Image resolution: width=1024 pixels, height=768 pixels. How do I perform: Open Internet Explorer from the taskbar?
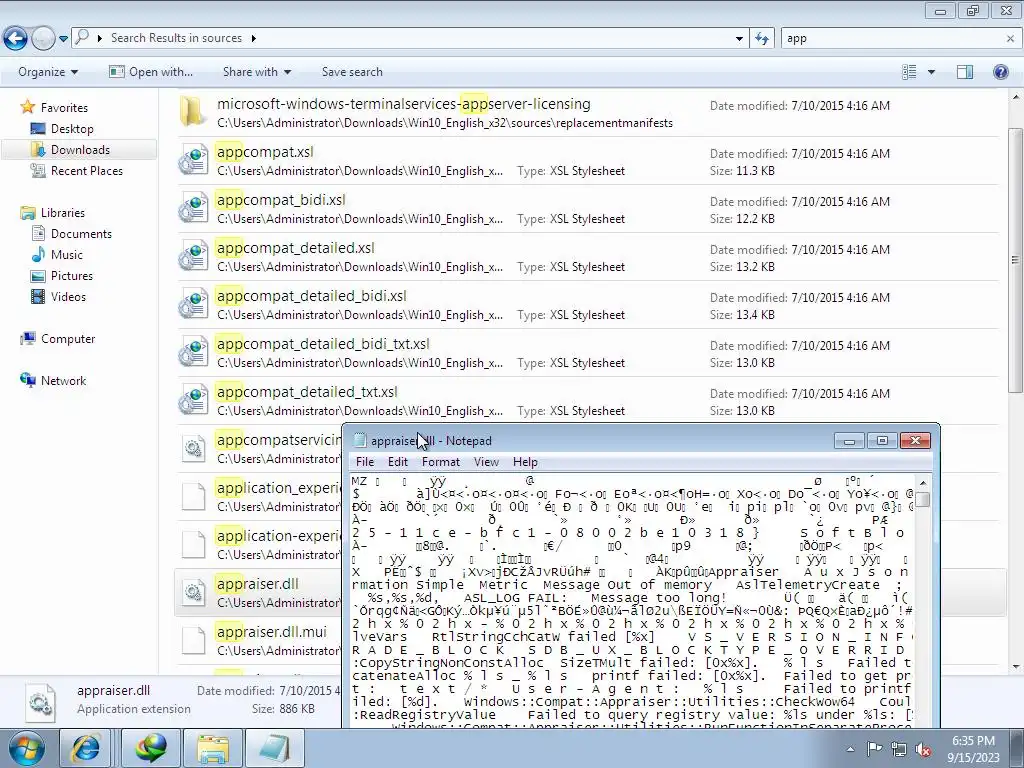coord(86,748)
